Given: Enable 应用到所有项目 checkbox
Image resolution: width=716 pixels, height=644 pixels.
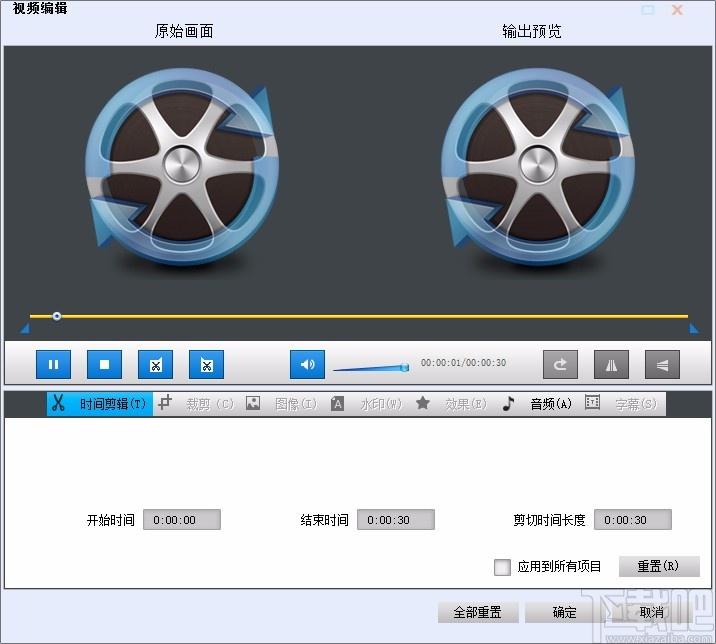Looking at the screenshot, I should tap(502, 567).
